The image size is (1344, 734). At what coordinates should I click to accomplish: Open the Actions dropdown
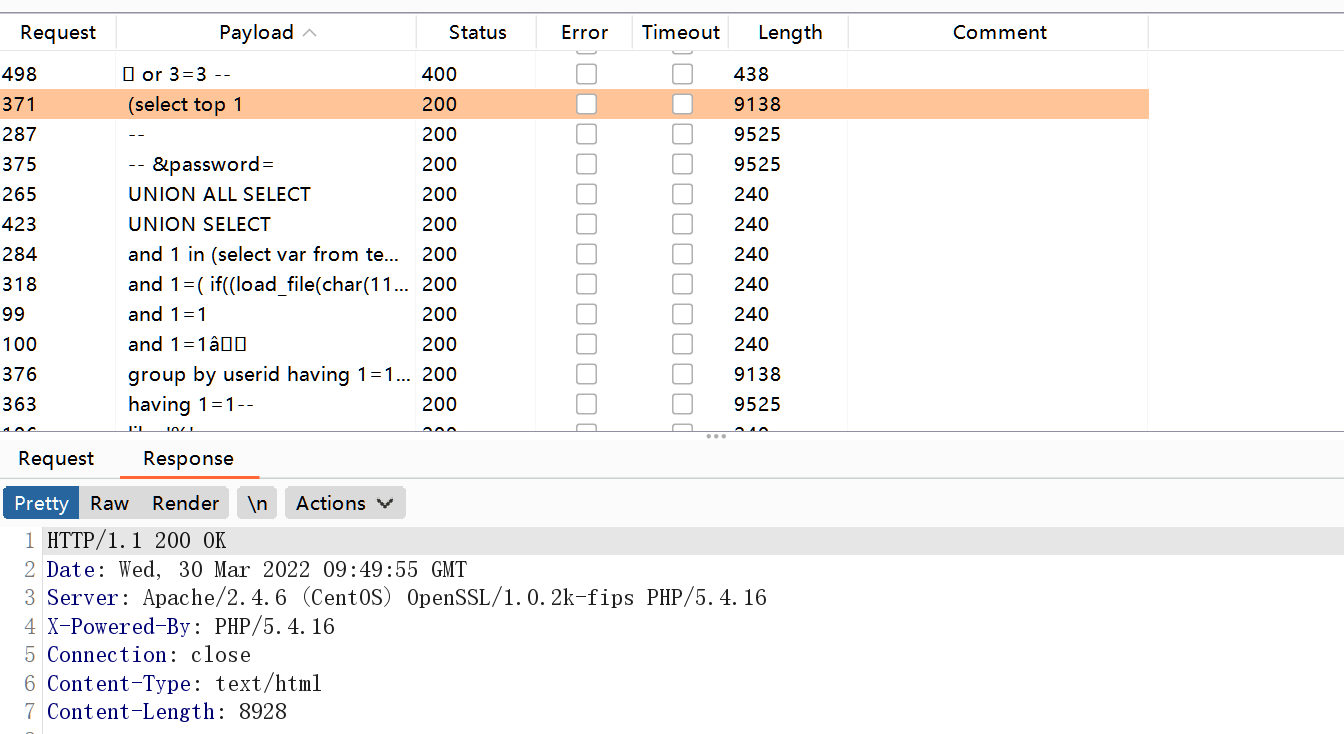[x=345, y=503]
